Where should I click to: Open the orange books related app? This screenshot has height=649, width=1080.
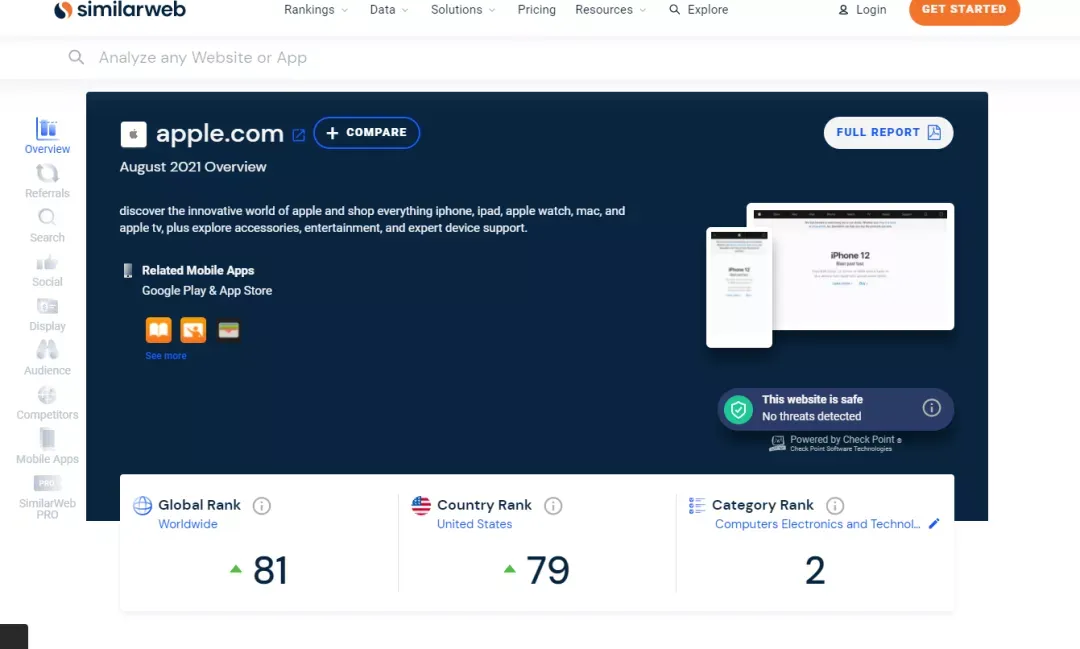[158, 330]
